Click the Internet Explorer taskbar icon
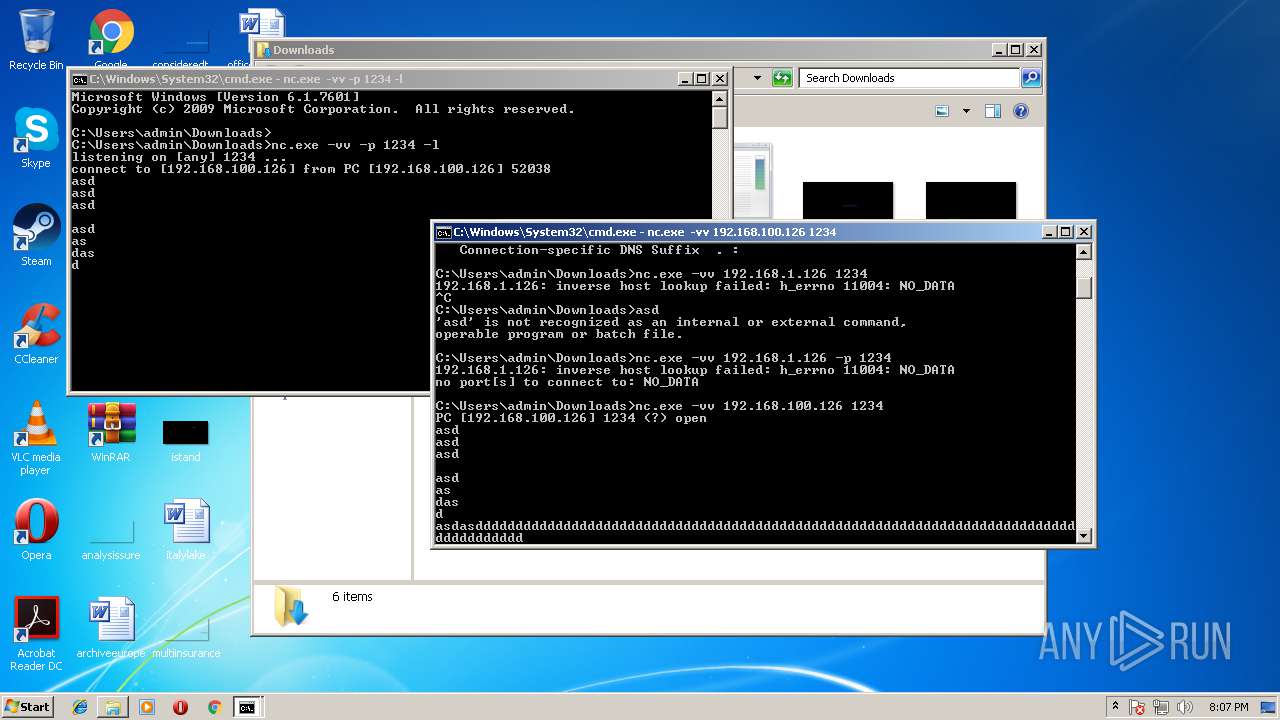This screenshot has height=720, width=1280. (x=80, y=707)
